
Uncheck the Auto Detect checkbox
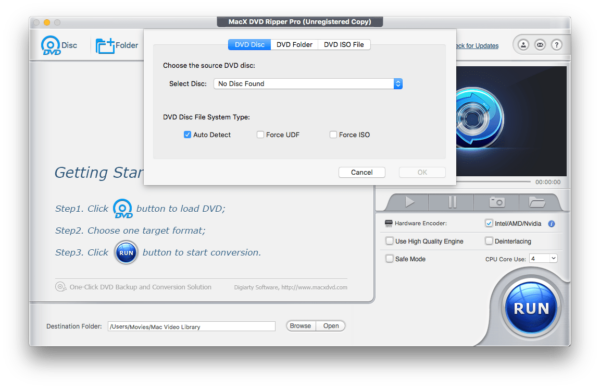187,135
